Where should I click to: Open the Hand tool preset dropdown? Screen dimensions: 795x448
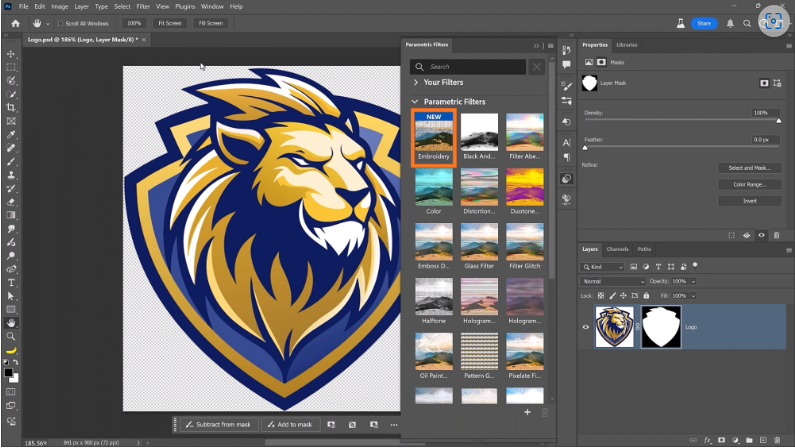[48, 24]
